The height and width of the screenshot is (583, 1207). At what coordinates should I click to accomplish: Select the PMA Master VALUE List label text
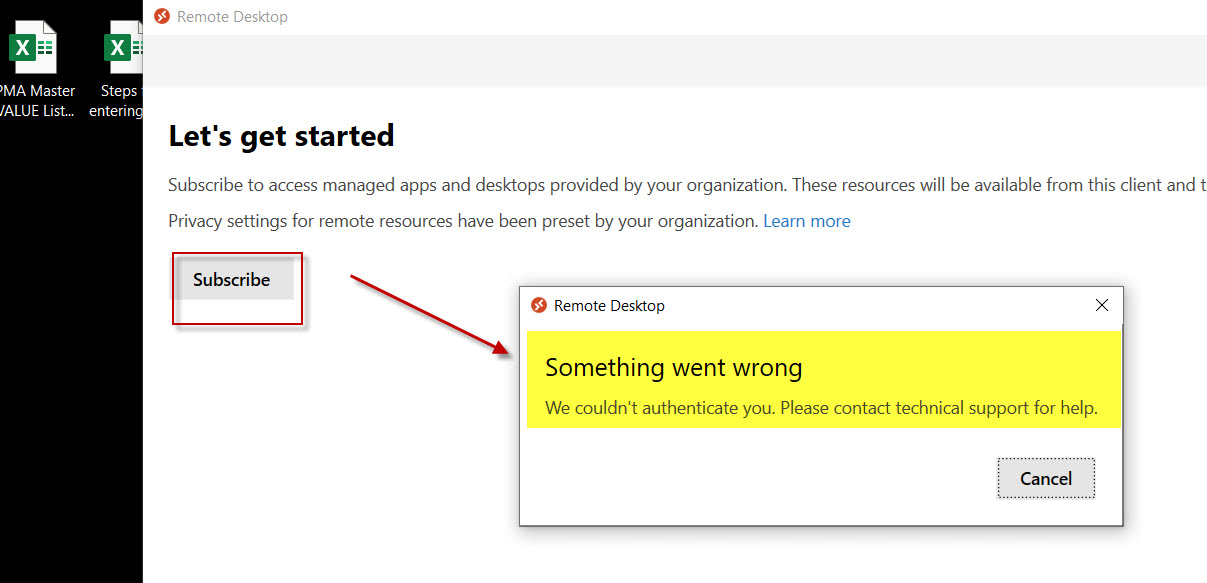38,100
